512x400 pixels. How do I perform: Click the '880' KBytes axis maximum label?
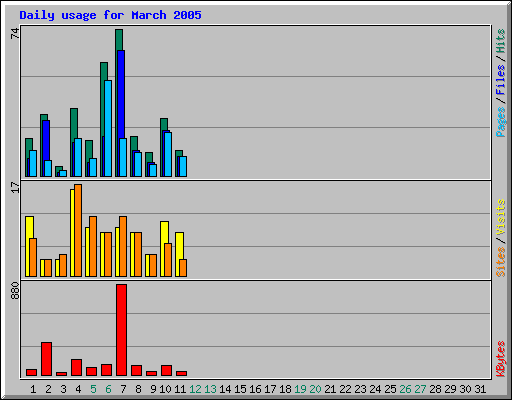click(15, 291)
